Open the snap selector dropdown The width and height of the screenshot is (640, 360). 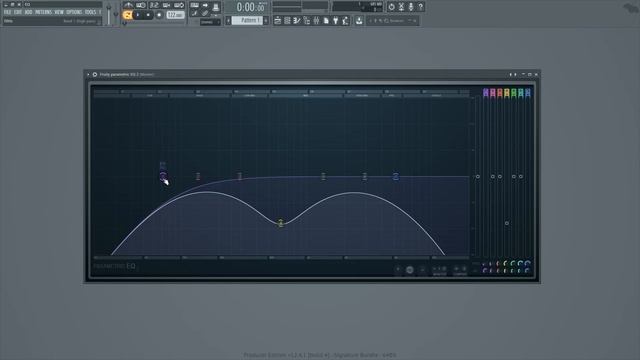click(210, 22)
